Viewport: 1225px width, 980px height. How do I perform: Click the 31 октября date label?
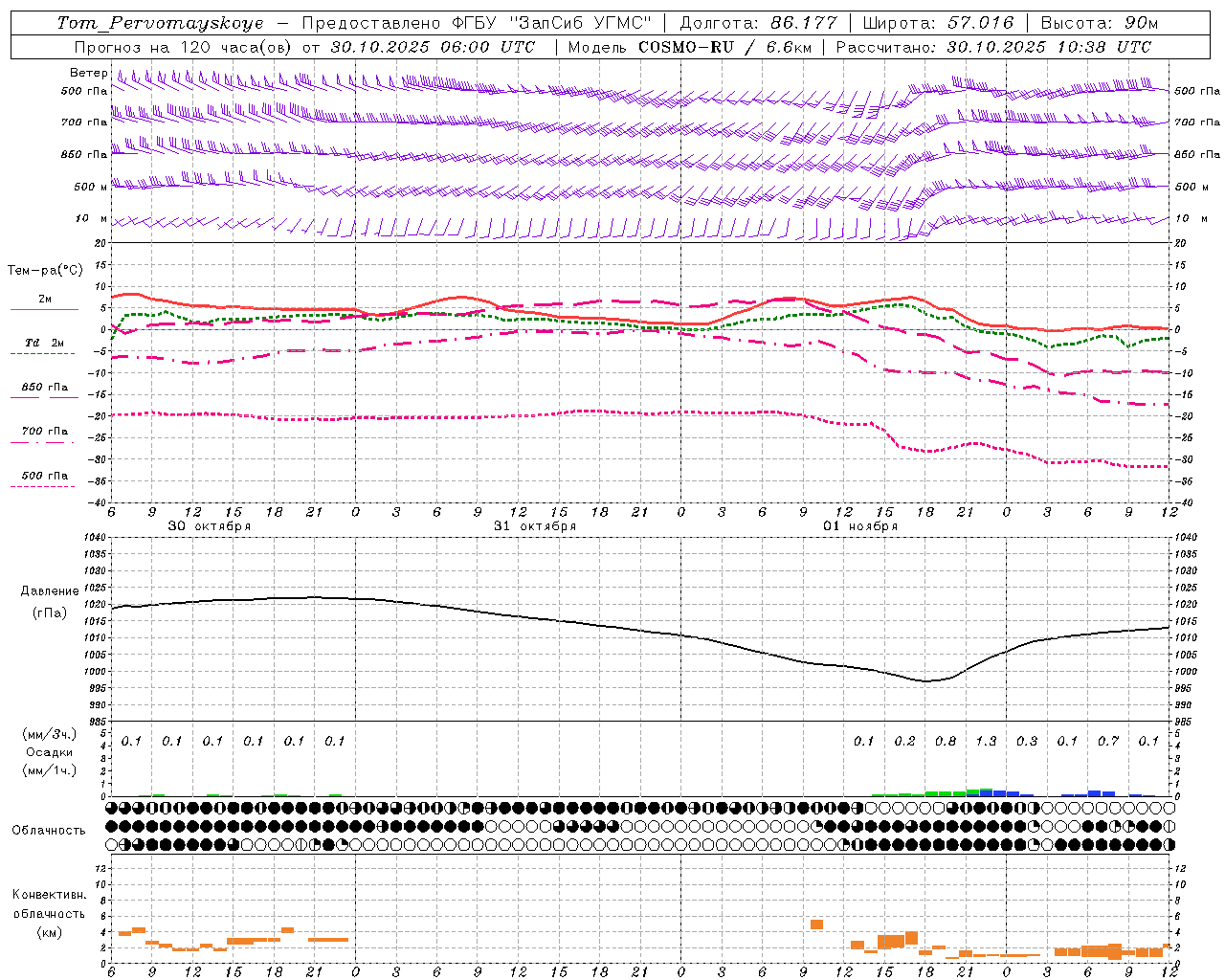[535, 526]
